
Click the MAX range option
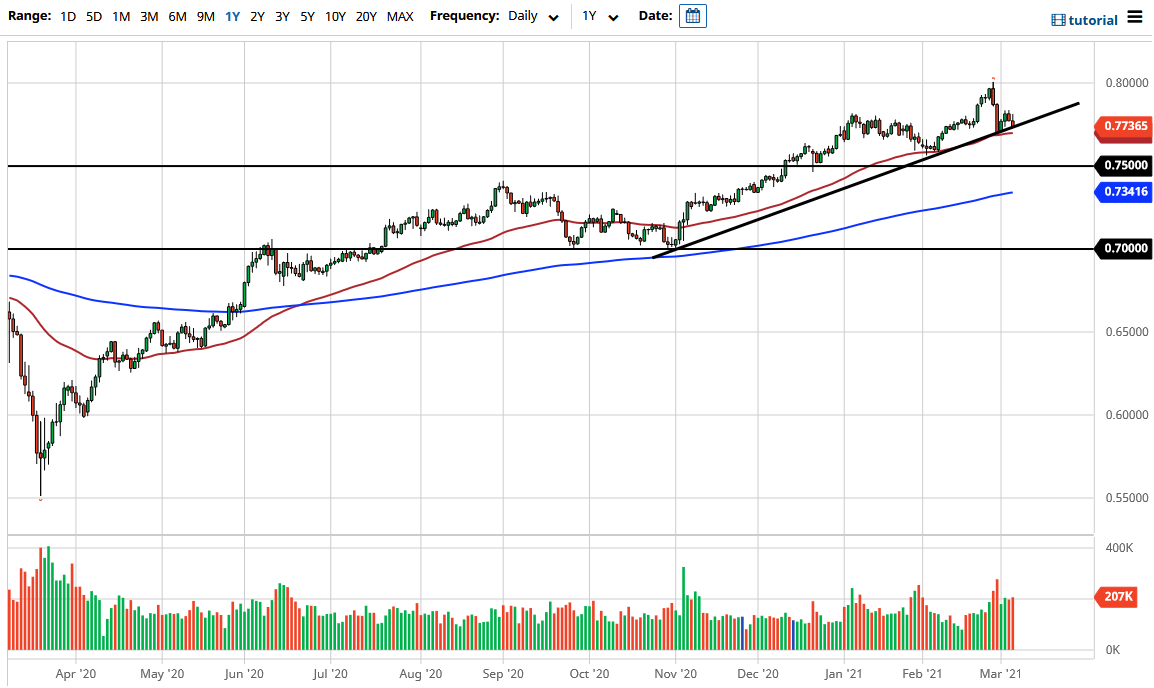[x=399, y=16]
